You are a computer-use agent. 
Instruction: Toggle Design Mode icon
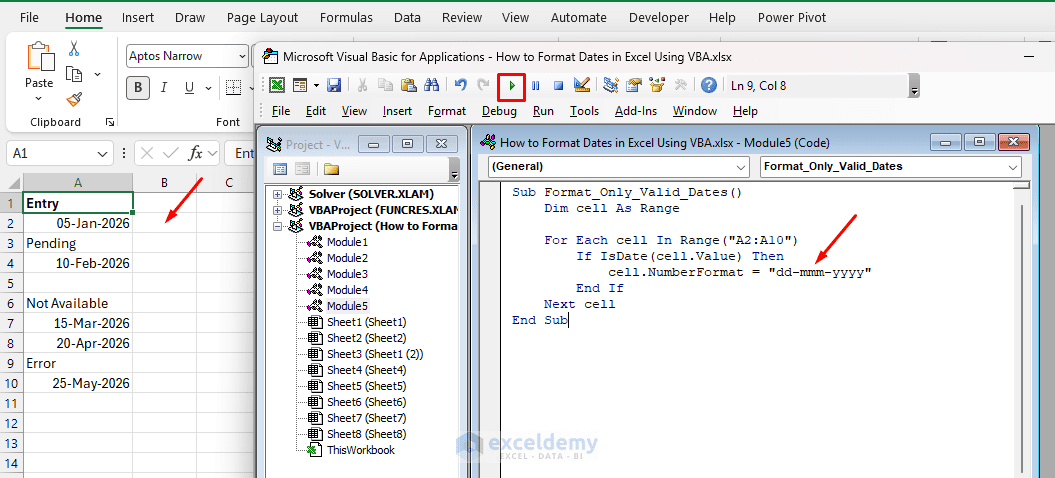tap(581, 86)
